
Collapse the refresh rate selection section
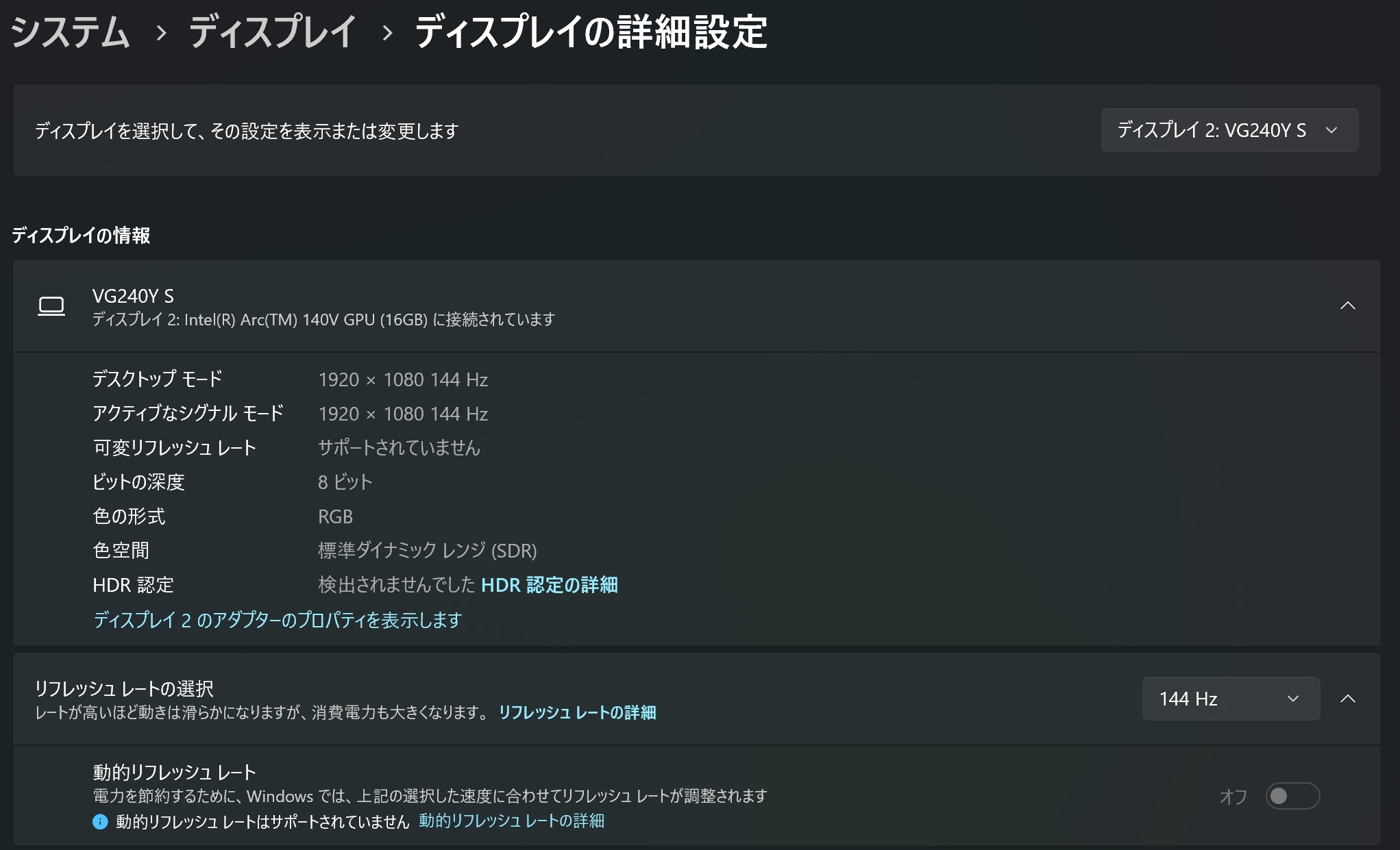pyautogui.click(x=1347, y=699)
